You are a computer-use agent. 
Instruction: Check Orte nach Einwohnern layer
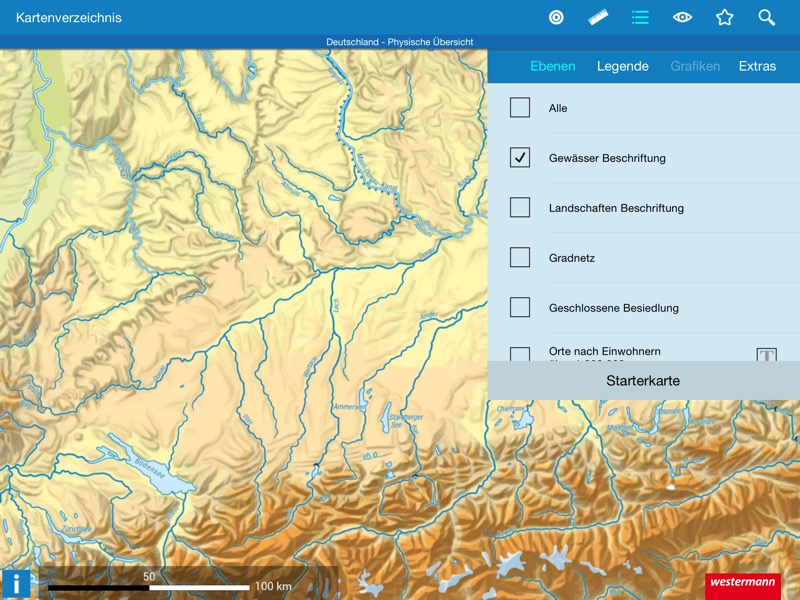pyautogui.click(x=520, y=354)
